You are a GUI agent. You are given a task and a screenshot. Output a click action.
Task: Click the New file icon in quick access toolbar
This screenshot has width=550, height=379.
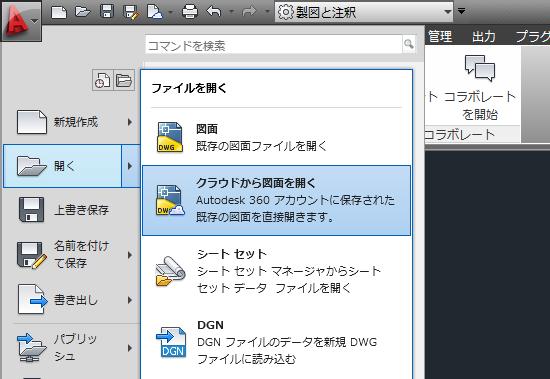coord(59,12)
